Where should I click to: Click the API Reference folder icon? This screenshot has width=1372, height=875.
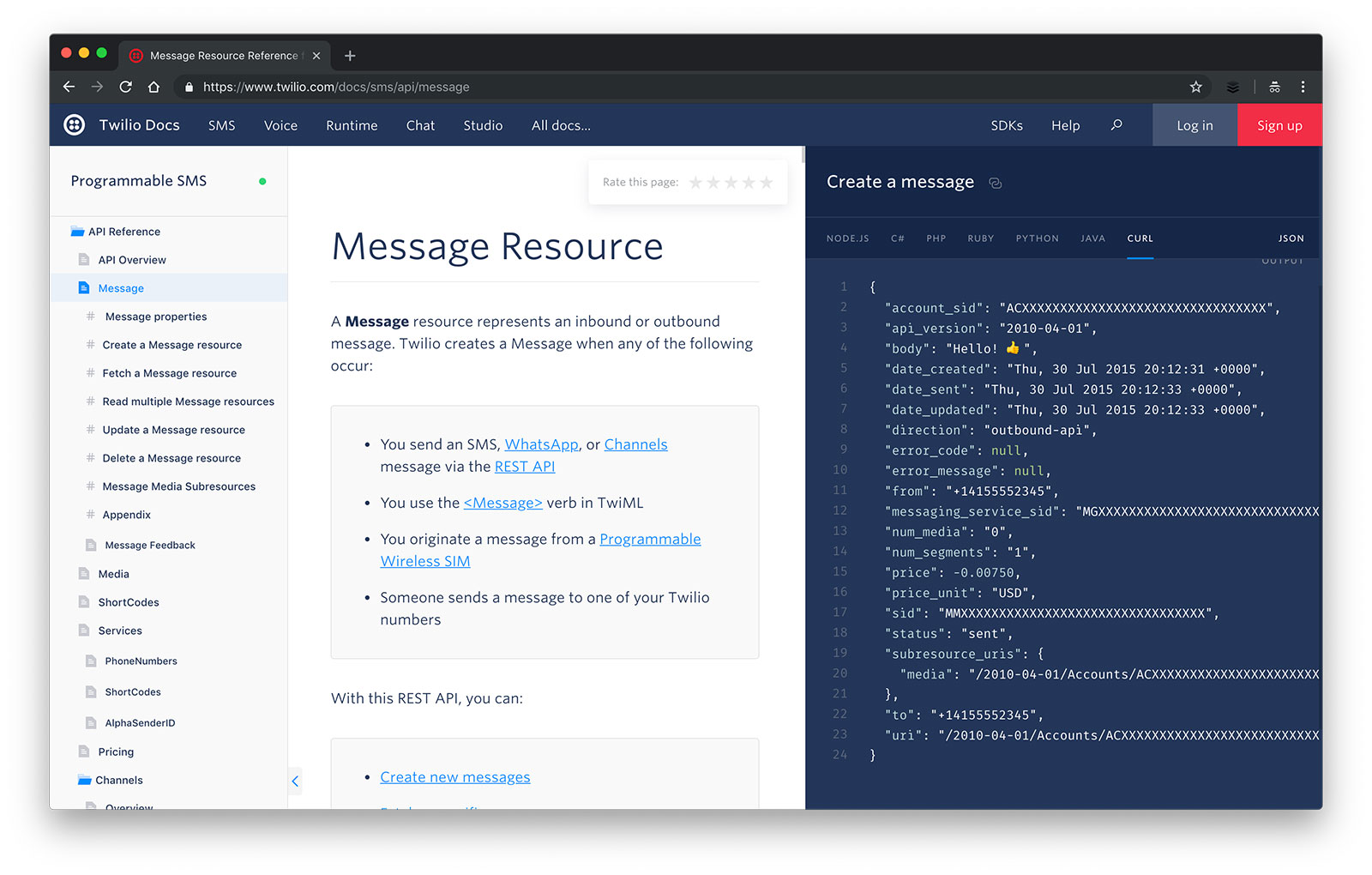click(77, 232)
